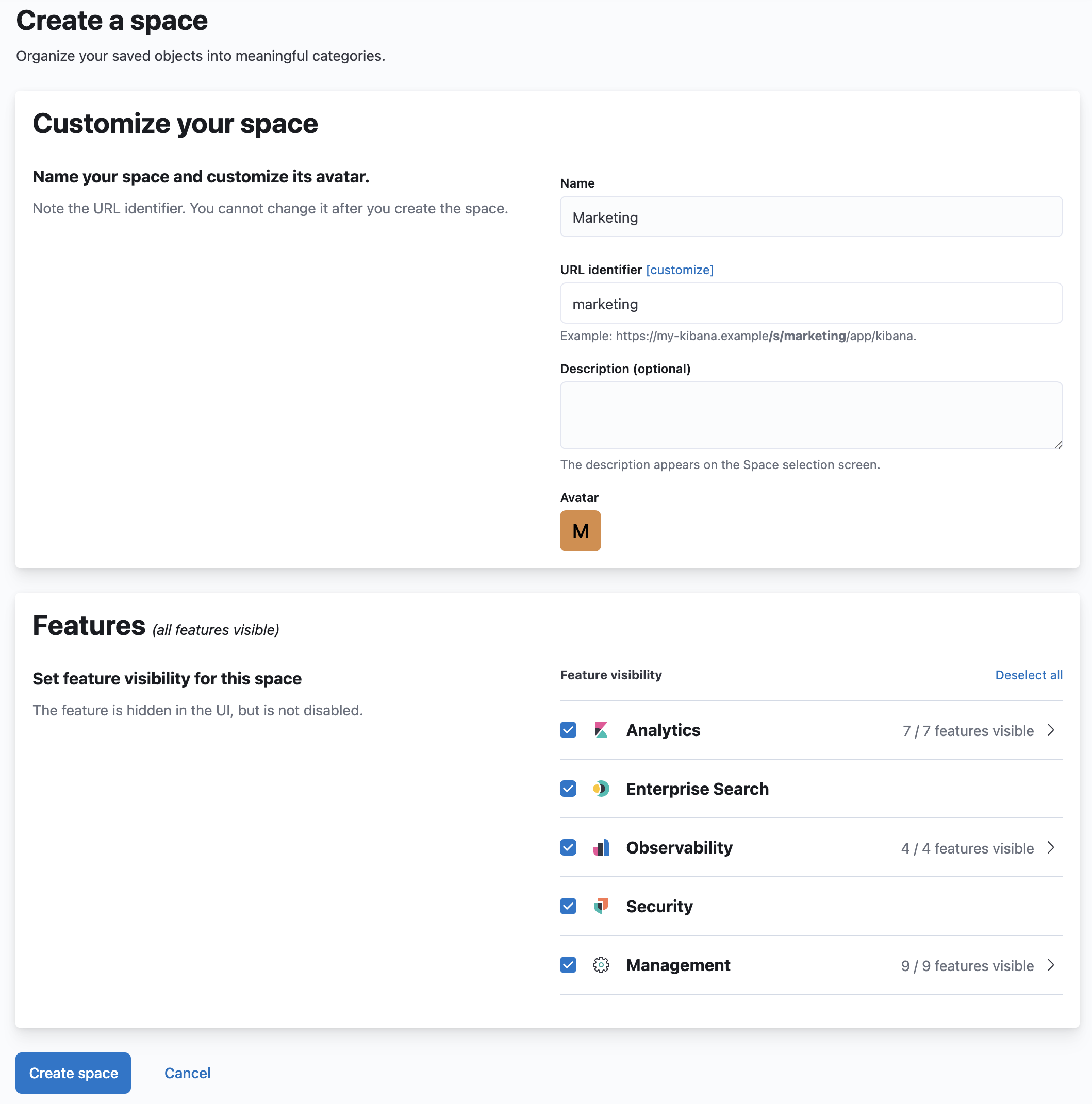Image resolution: width=1092 pixels, height=1104 pixels.
Task: Expand the Observability feature details
Action: click(x=1051, y=848)
